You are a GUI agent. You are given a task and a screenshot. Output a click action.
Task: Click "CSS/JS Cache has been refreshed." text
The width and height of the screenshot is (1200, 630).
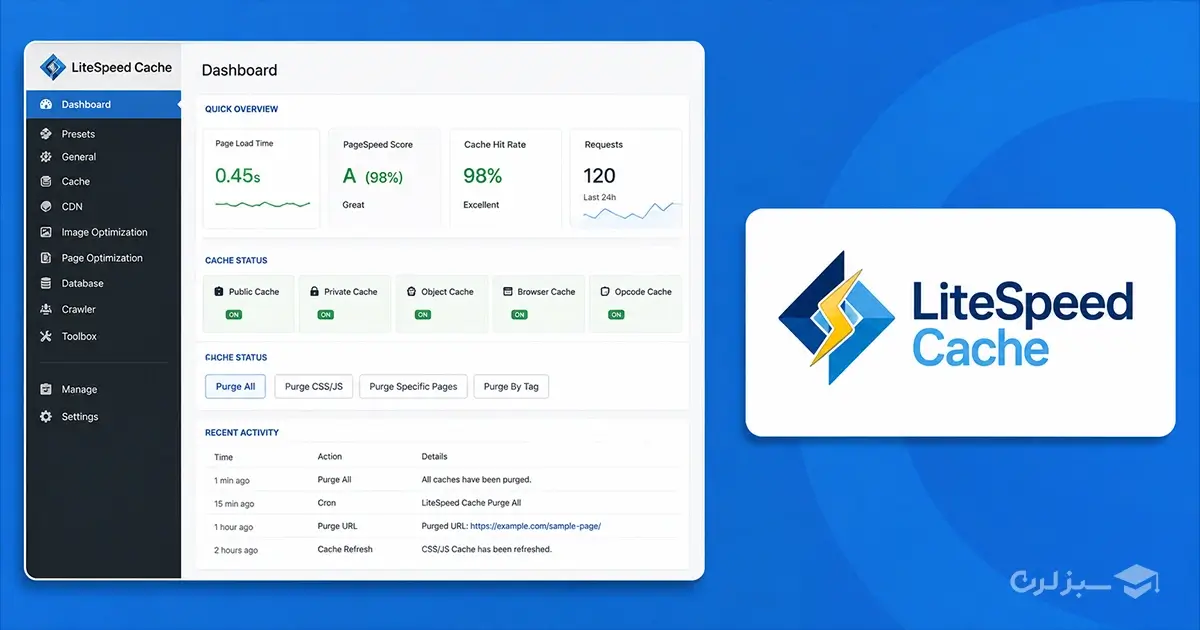(487, 549)
